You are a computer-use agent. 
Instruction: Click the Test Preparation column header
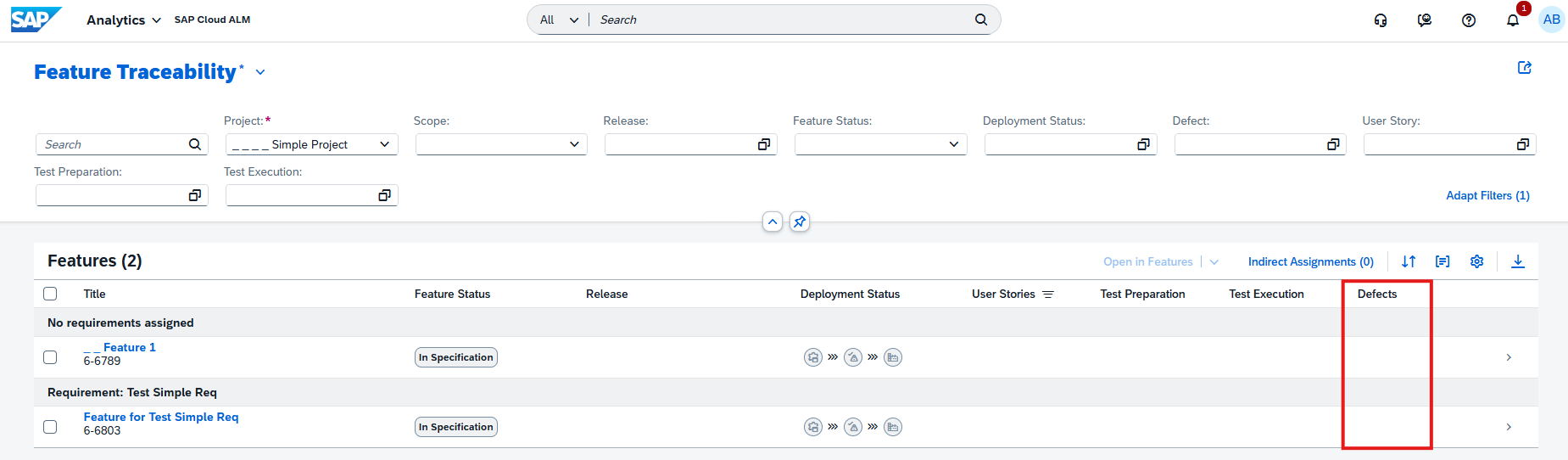tap(1142, 294)
